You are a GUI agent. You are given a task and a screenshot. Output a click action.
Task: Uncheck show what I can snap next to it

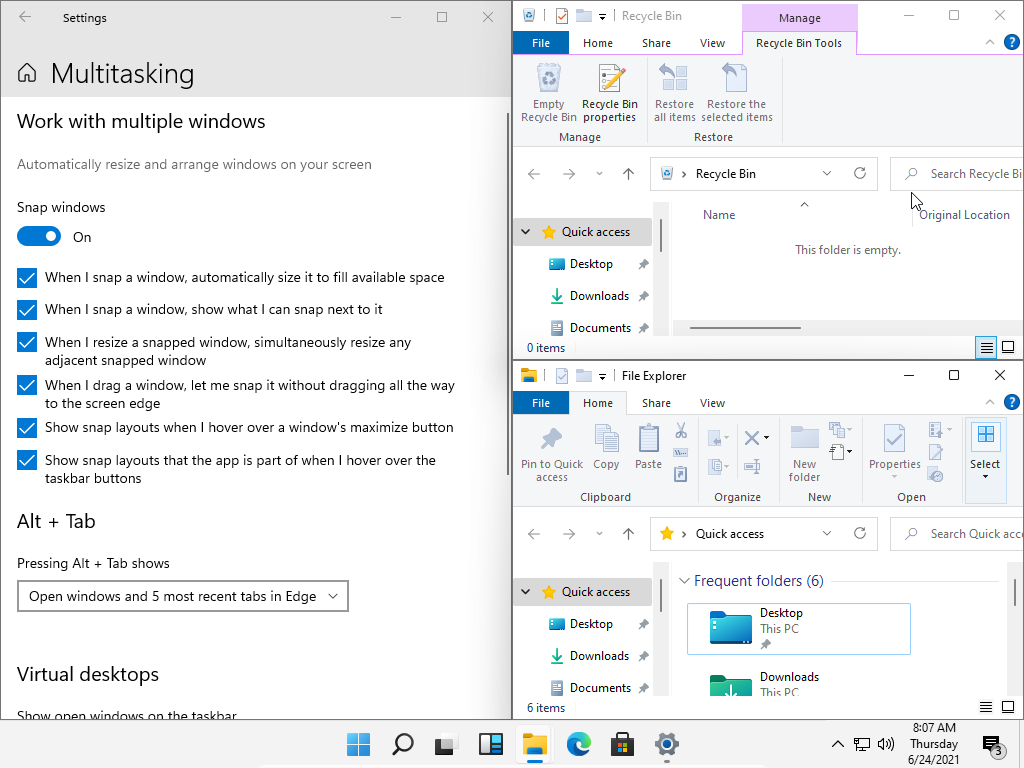point(27,310)
